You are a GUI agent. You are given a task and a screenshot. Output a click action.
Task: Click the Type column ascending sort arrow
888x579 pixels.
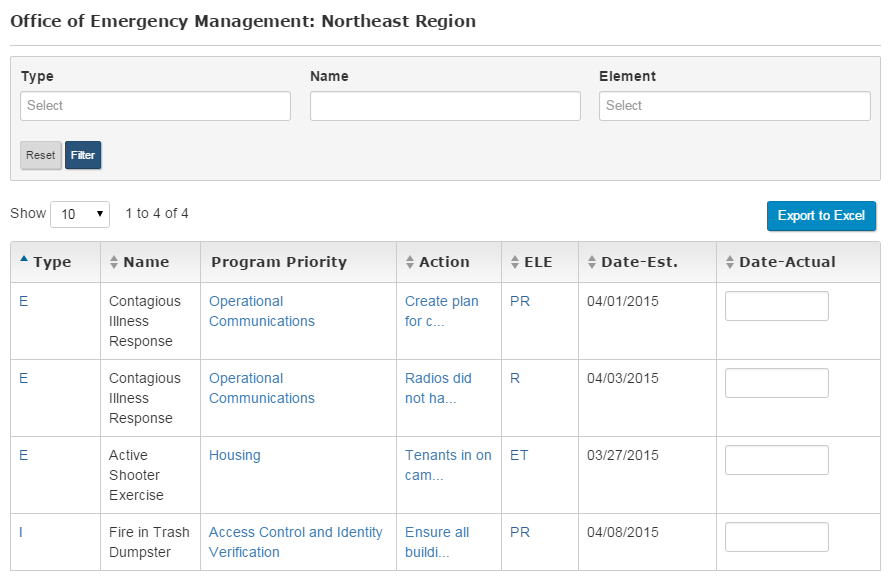(x=24, y=259)
